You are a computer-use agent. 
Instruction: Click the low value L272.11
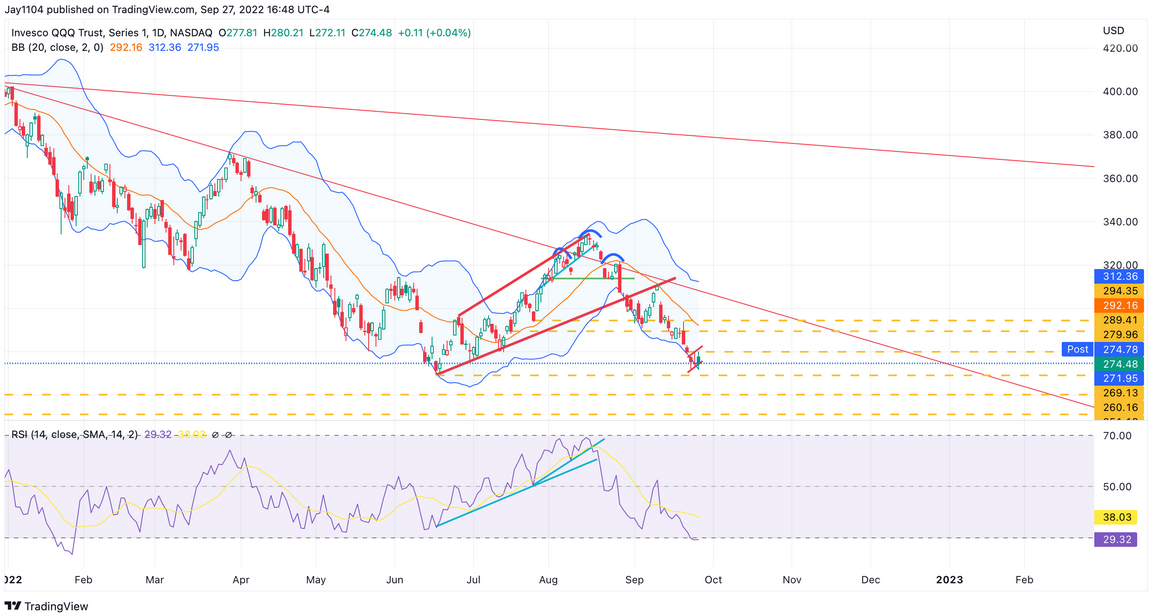point(327,33)
